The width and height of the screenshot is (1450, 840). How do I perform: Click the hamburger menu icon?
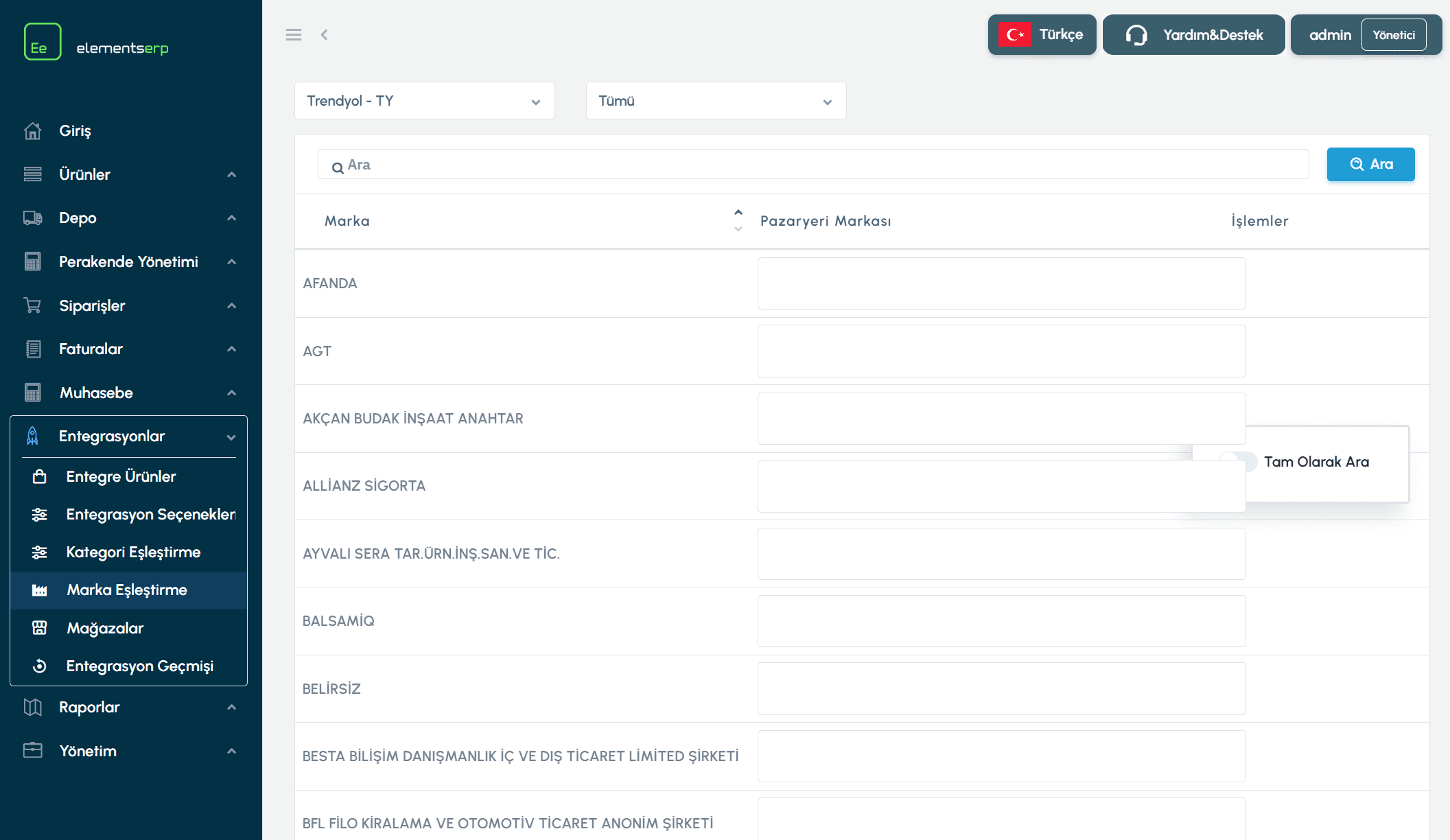[x=293, y=35]
